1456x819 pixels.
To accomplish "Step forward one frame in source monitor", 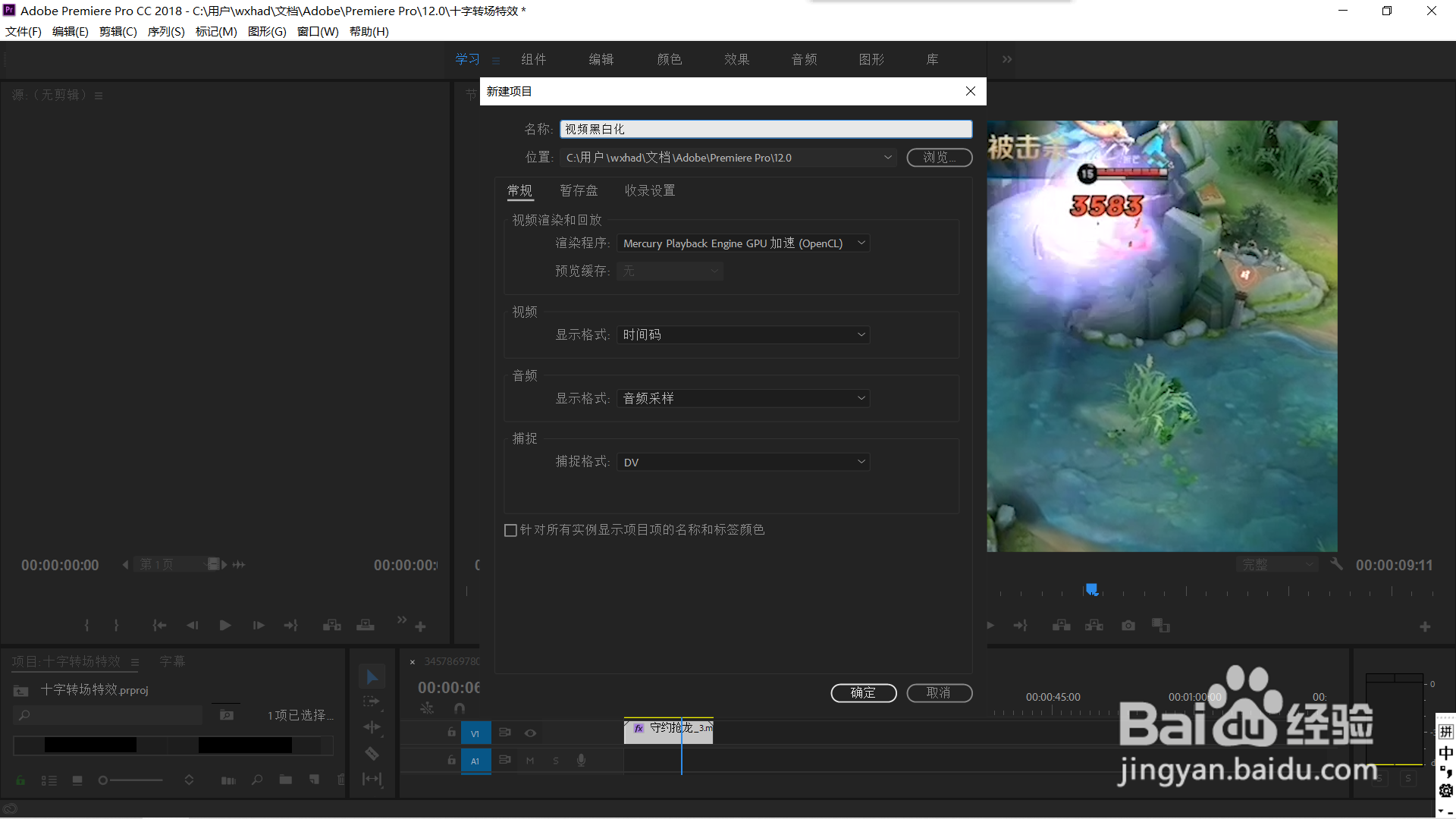I will pyautogui.click(x=259, y=626).
